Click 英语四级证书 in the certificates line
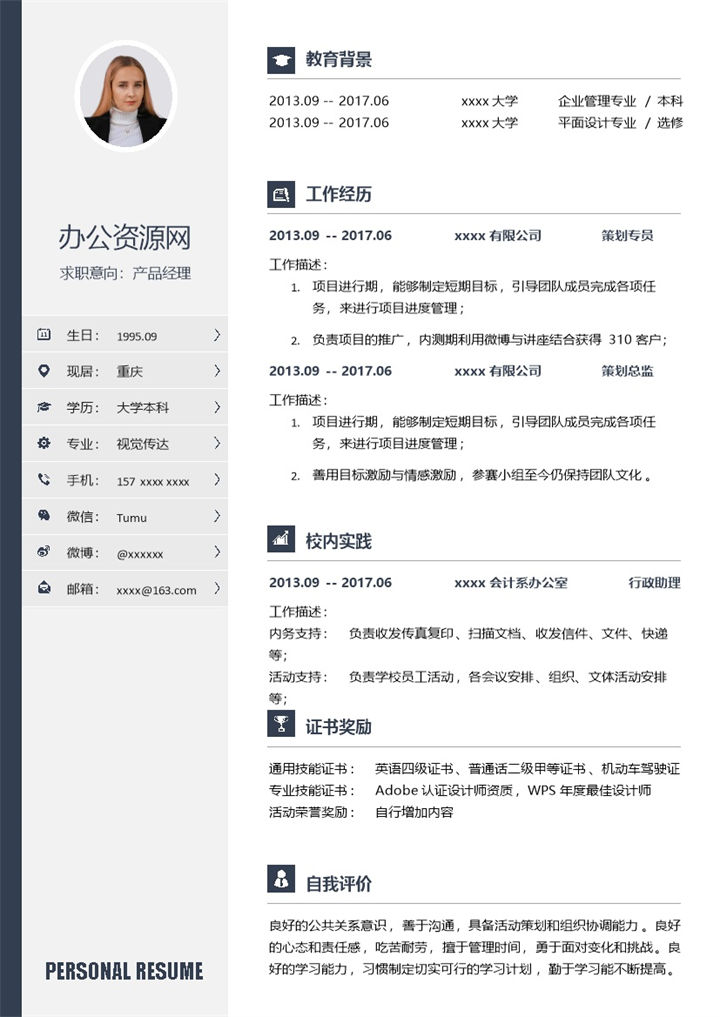The height and width of the screenshot is (1017, 720). (x=414, y=769)
